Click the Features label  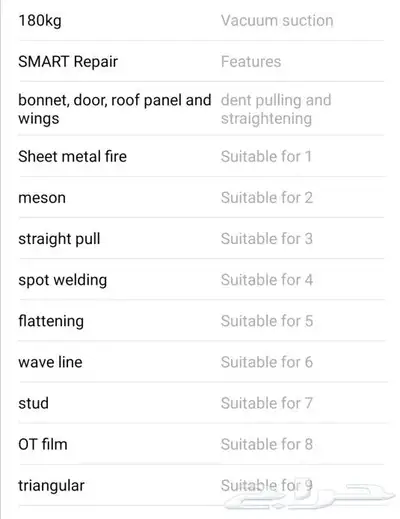click(x=251, y=62)
